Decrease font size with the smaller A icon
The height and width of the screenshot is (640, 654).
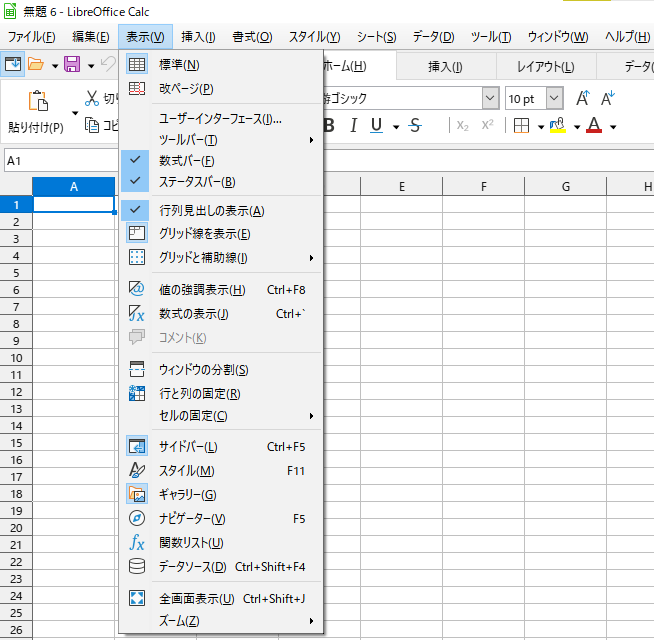(x=608, y=98)
